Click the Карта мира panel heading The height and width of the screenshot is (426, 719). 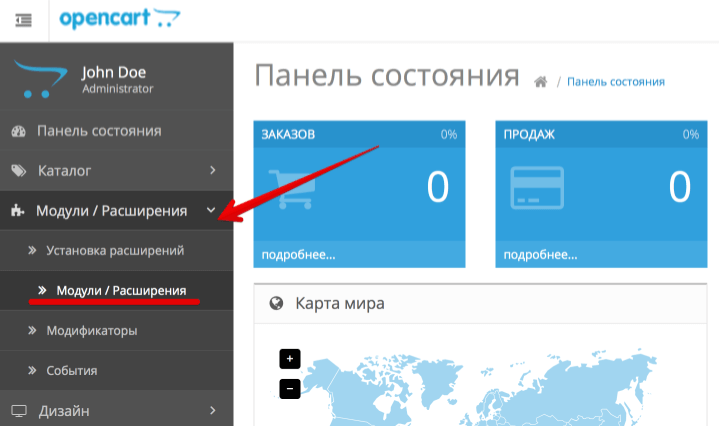340,303
